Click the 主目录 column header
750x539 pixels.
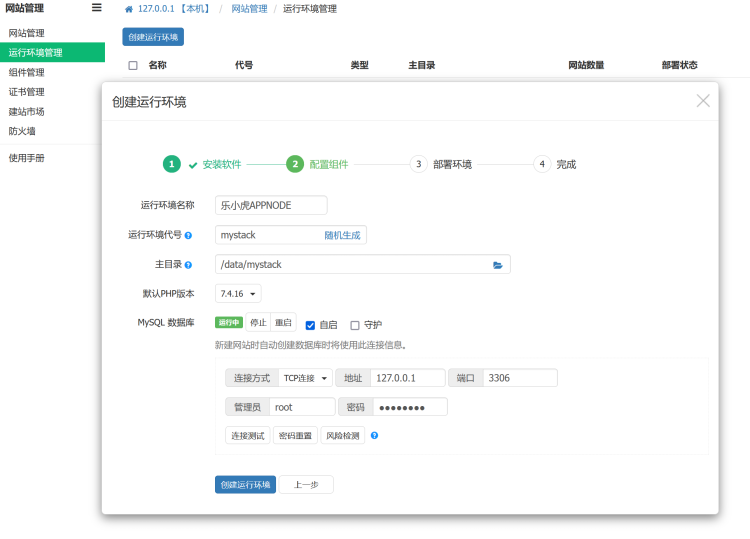pos(422,66)
